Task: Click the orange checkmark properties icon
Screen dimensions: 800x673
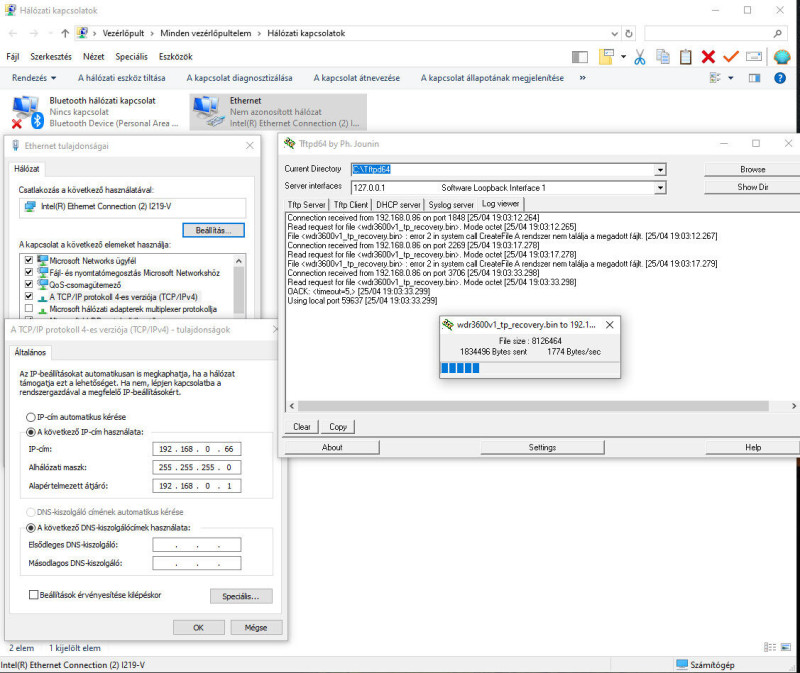Action: (731, 57)
